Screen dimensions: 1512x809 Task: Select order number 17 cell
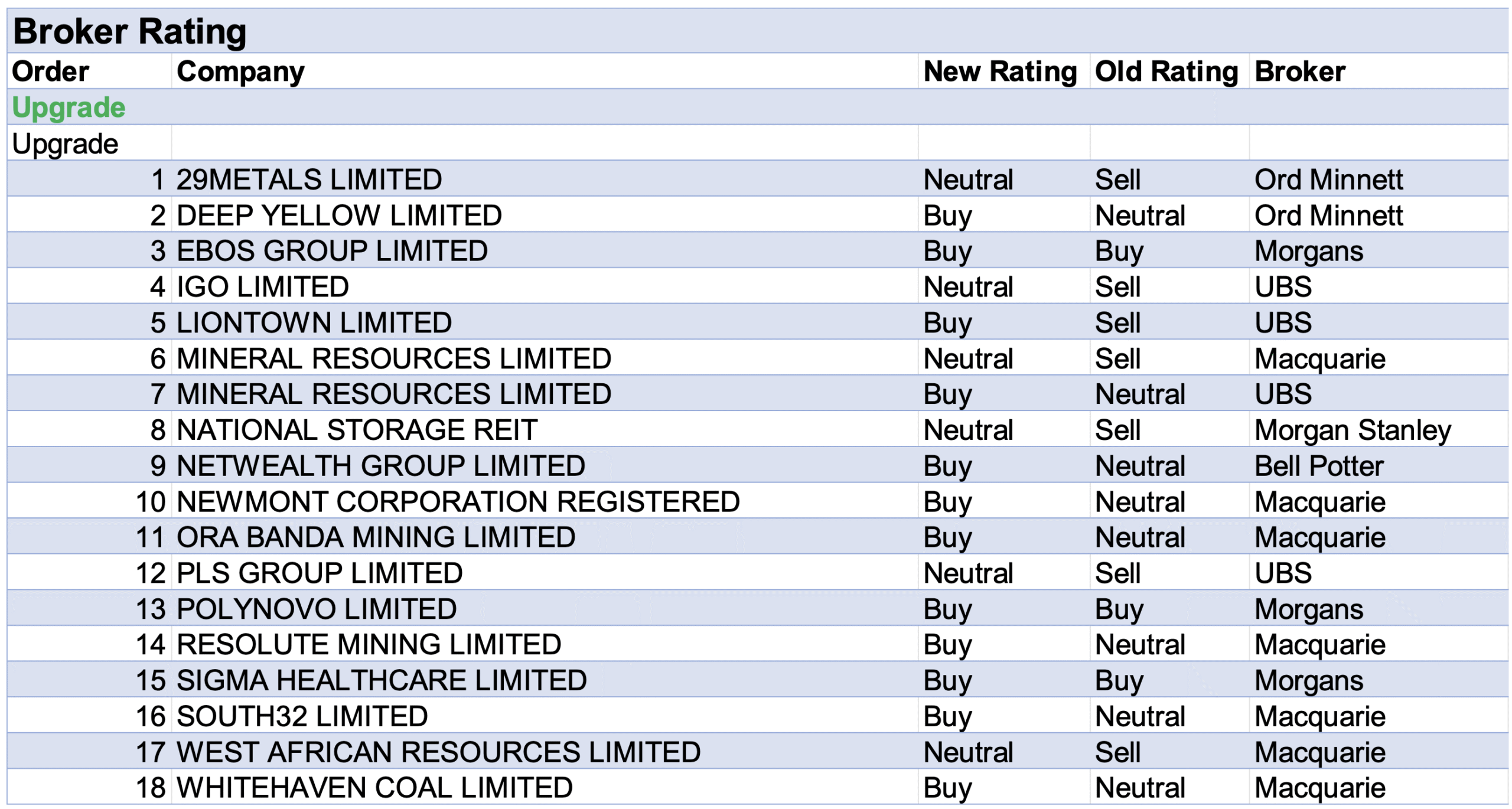[x=151, y=752]
